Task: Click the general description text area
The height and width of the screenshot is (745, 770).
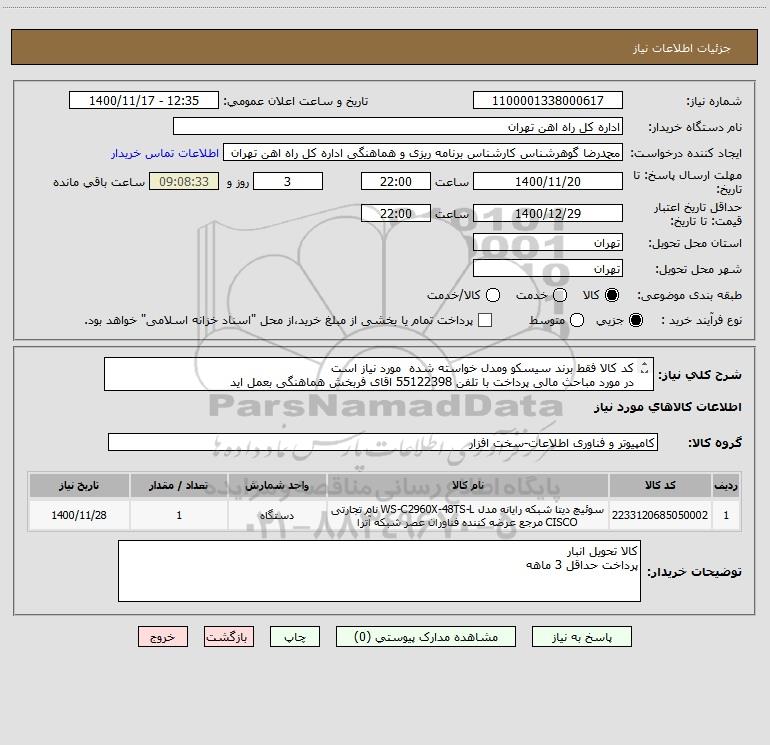Action: [379, 375]
